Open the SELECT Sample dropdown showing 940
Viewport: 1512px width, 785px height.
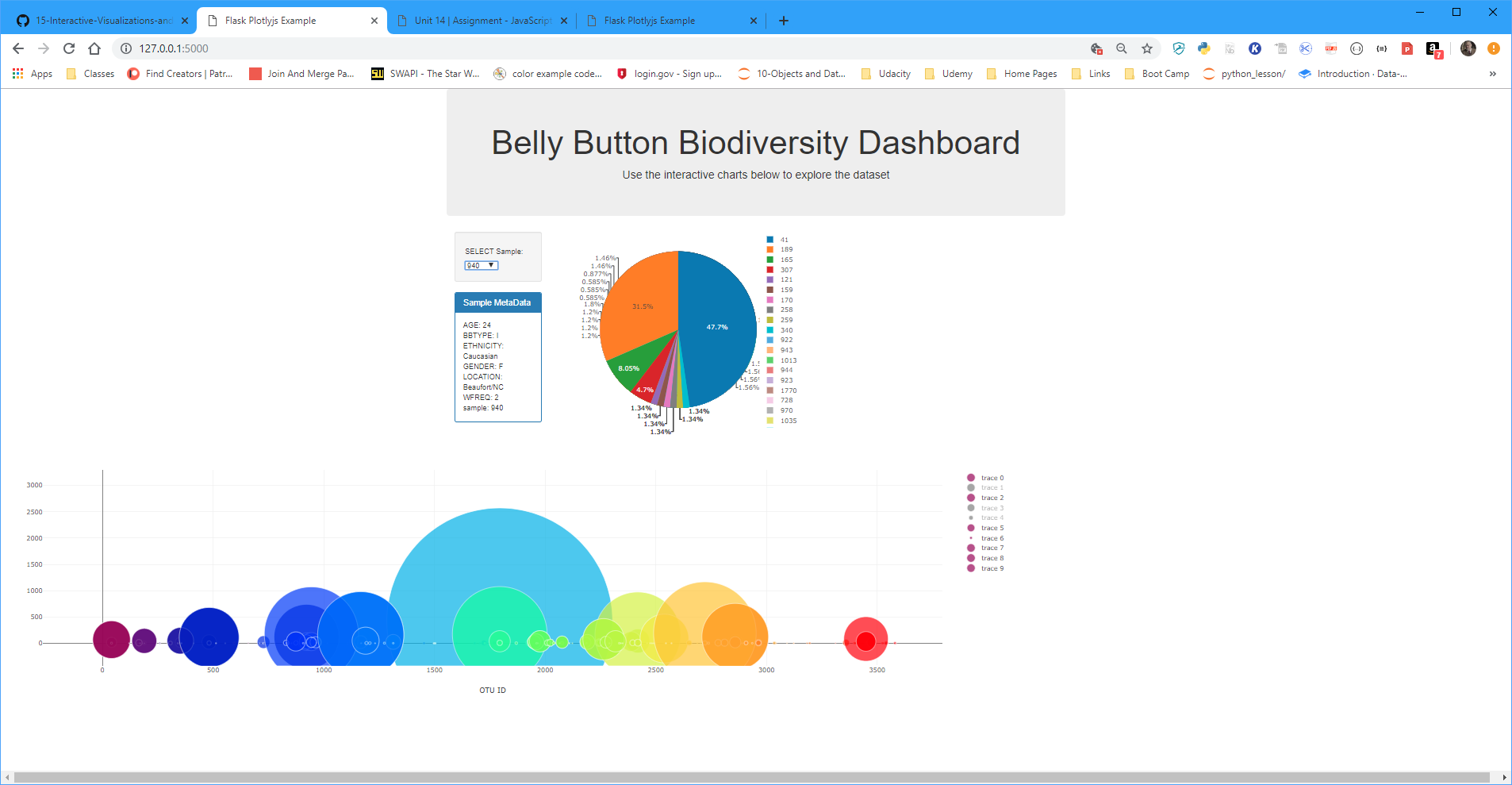pos(481,265)
